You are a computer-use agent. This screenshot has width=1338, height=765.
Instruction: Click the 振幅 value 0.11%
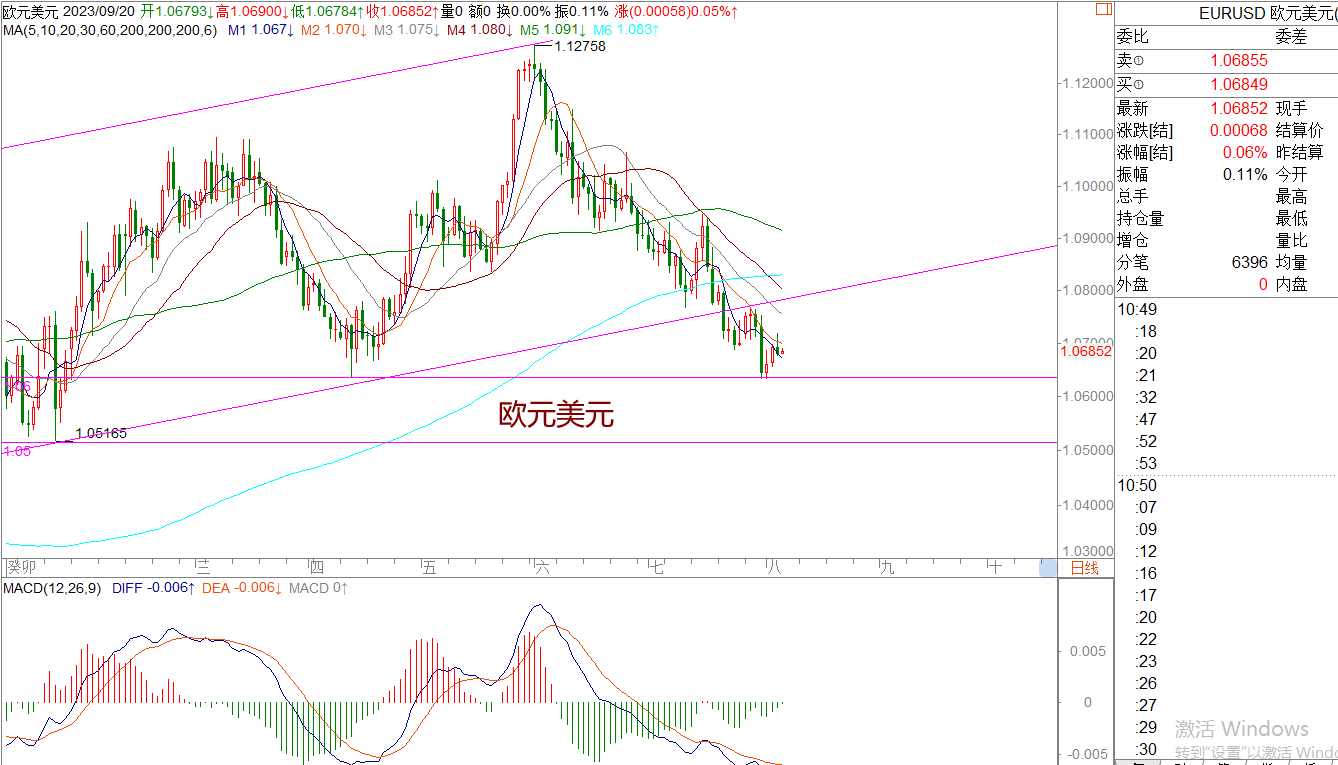(1245, 175)
